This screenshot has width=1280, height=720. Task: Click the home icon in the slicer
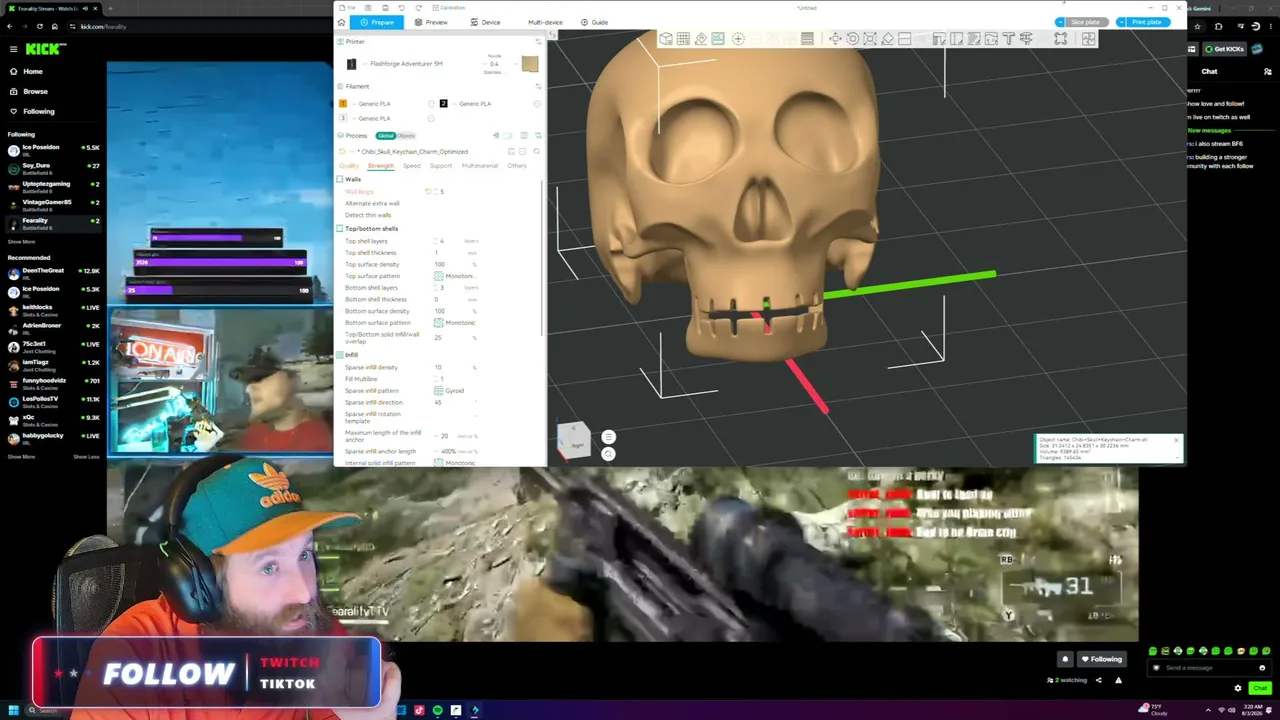point(341,22)
